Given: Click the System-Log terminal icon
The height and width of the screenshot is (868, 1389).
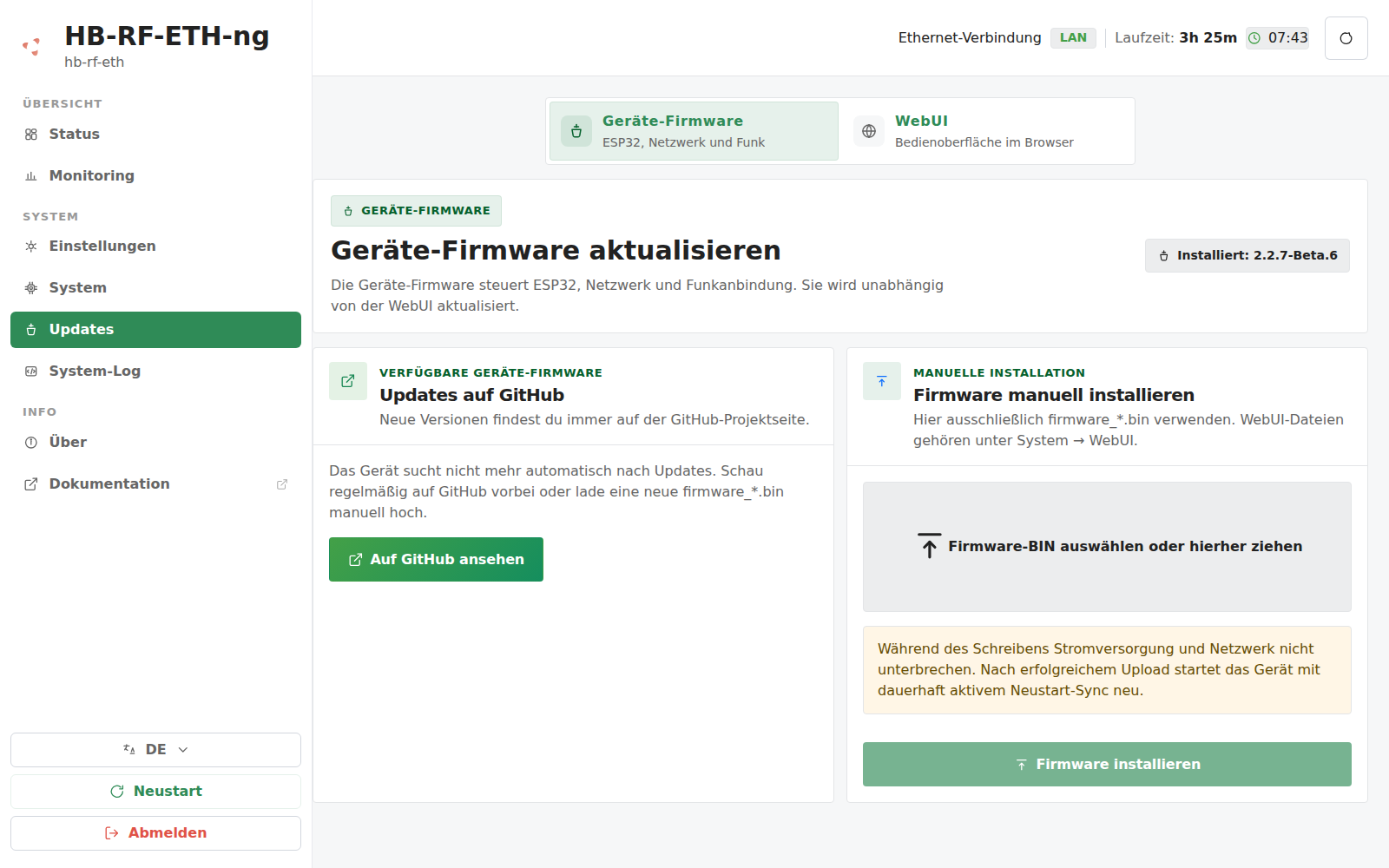Looking at the screenshot, I should point(31,372).
